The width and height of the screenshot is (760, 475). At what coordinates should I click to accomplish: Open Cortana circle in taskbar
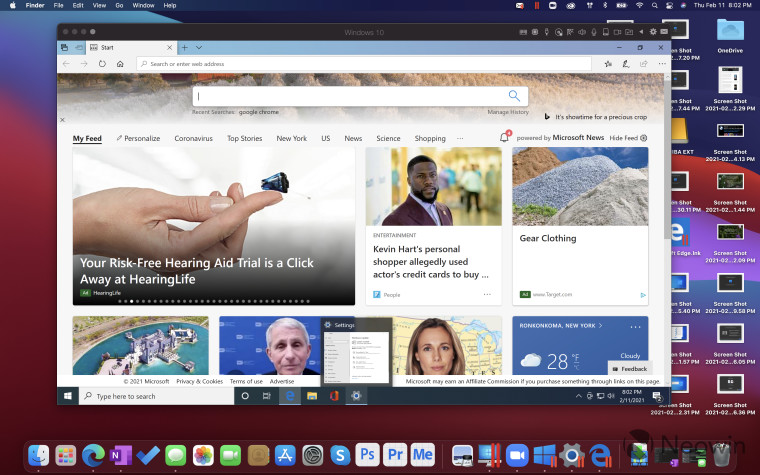(x=245, y=396)
